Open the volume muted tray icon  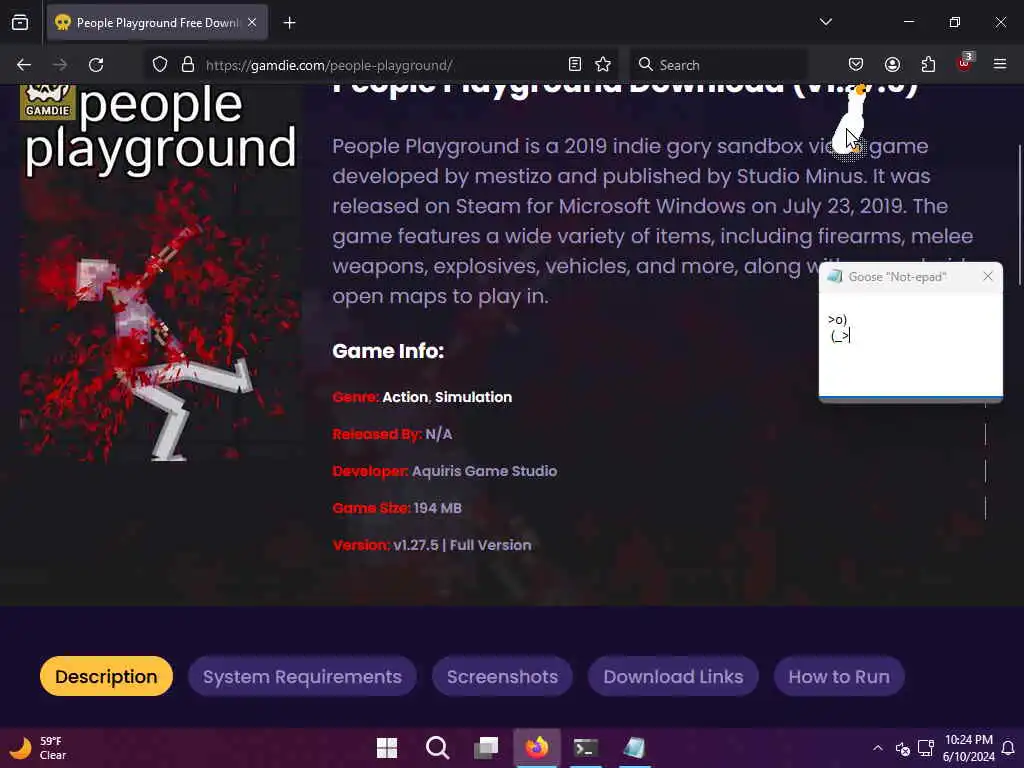click(x=903, y=748)
